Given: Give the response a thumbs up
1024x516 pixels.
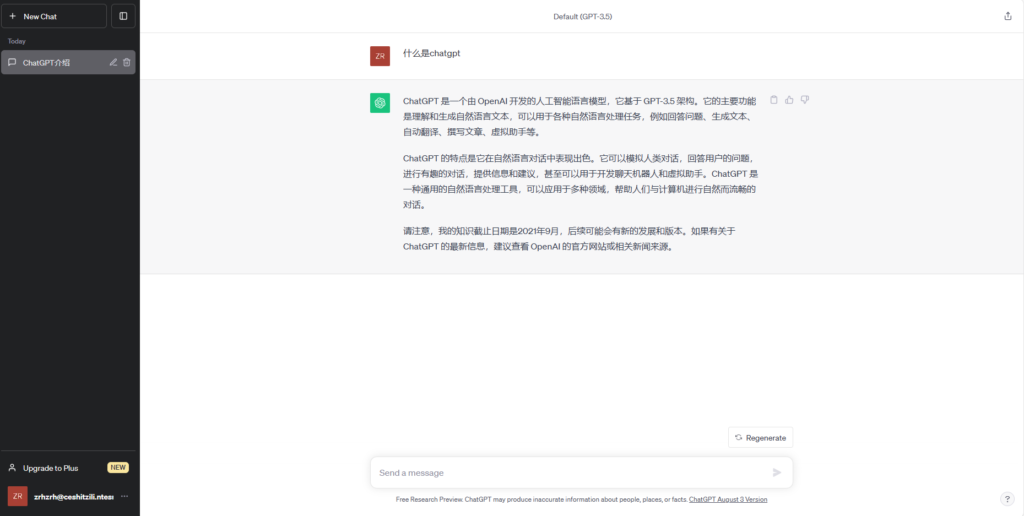Looking at the screenshot, I should 789,100.
